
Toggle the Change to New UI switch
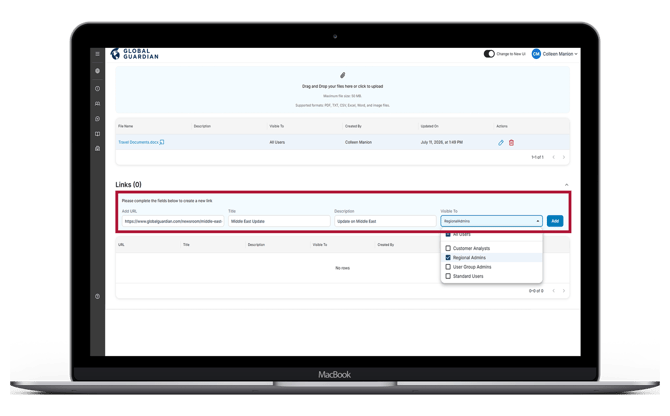coord(489,54)
